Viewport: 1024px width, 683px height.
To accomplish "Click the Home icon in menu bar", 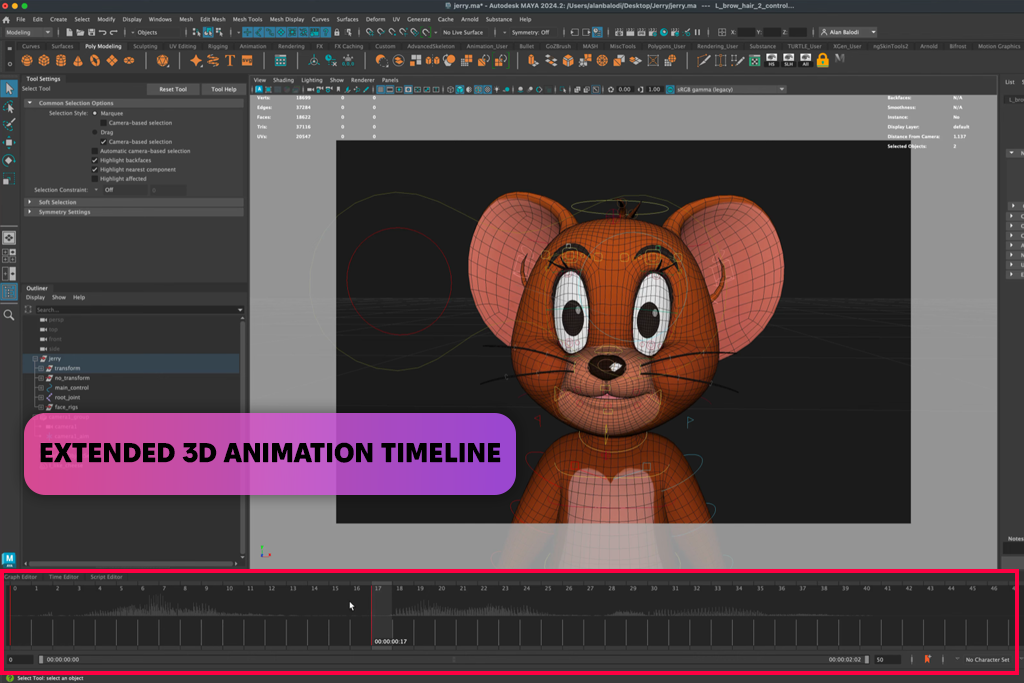I will click(x=6, y=20).
